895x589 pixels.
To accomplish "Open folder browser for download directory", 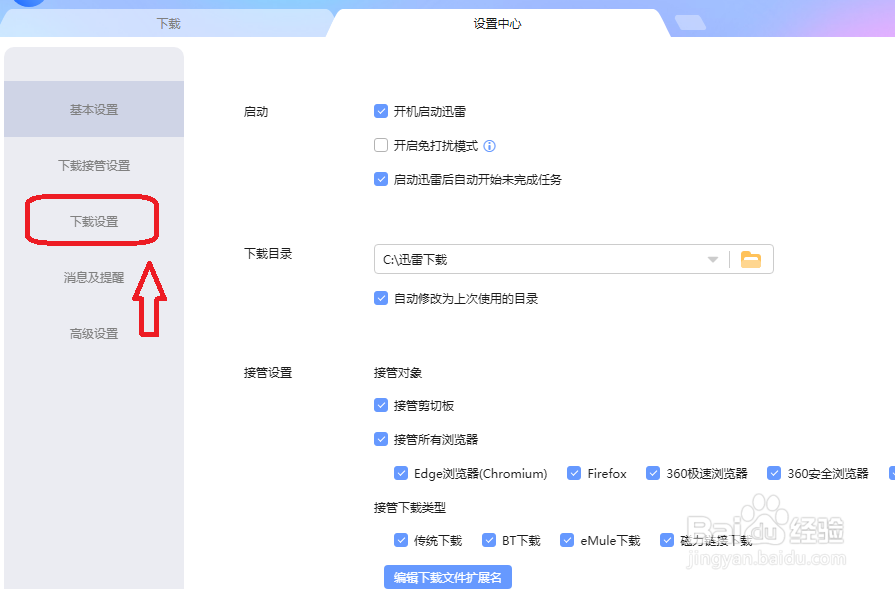I will coord(751,260).
